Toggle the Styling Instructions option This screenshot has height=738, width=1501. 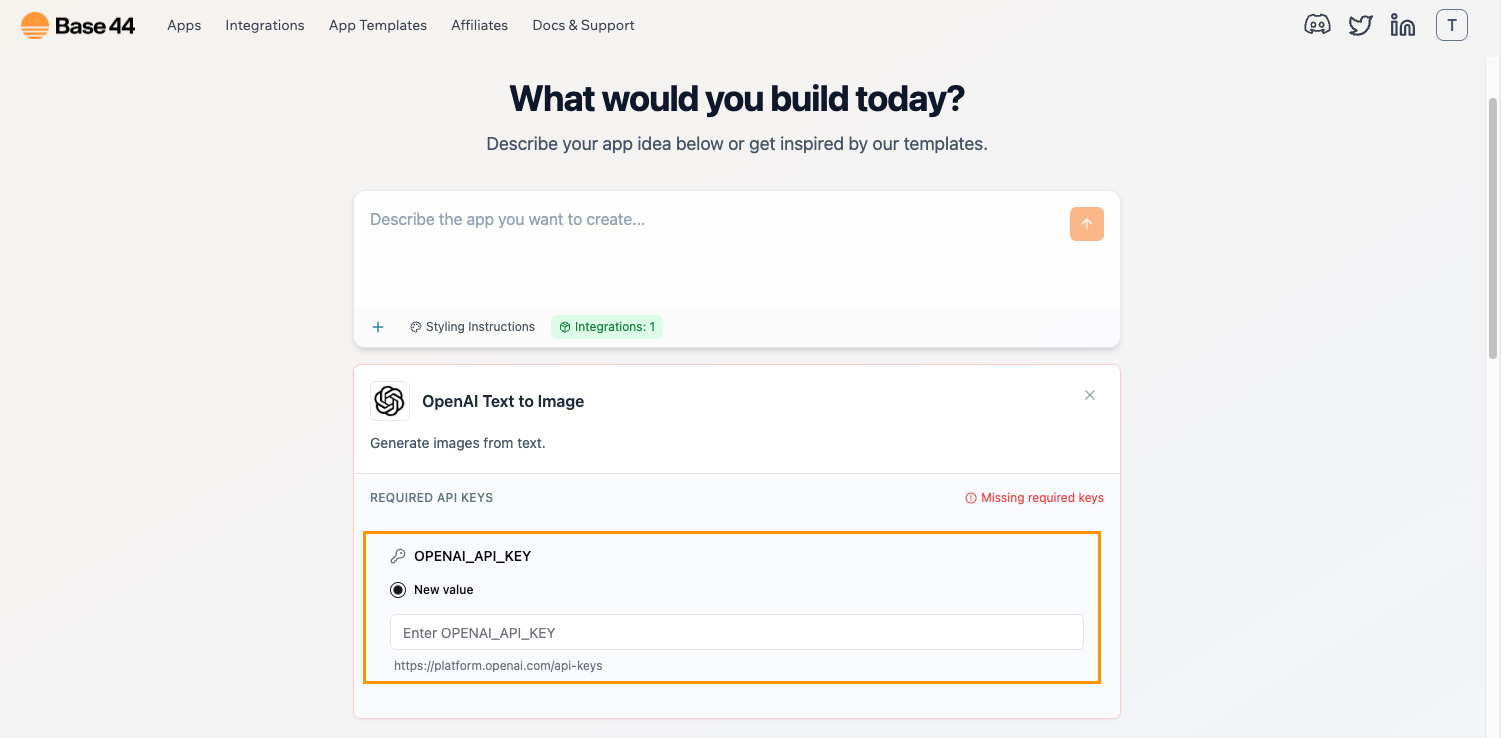(x=471, y=326)
